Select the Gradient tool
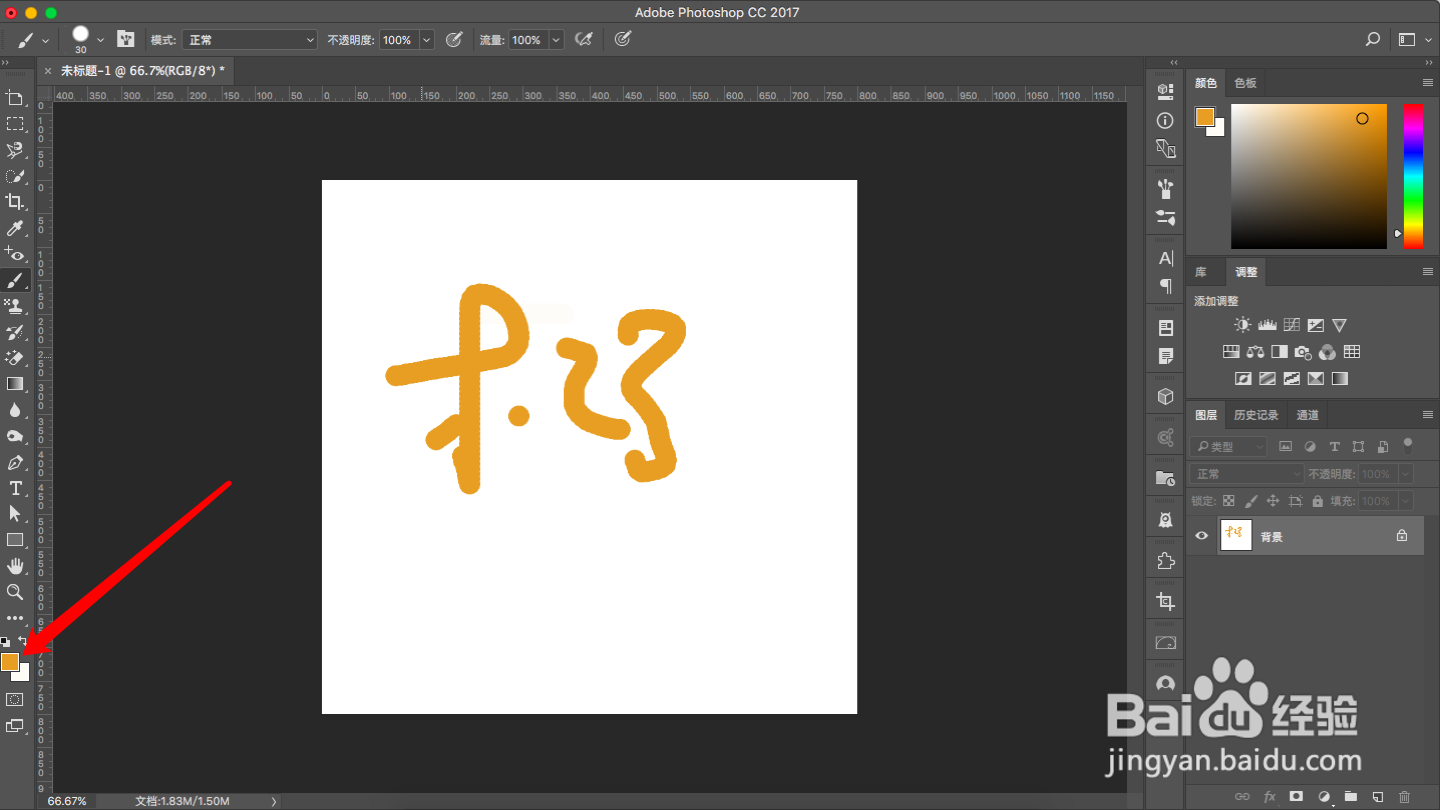Viewport: 1440px width, 810px height. (x=15, y=384)
